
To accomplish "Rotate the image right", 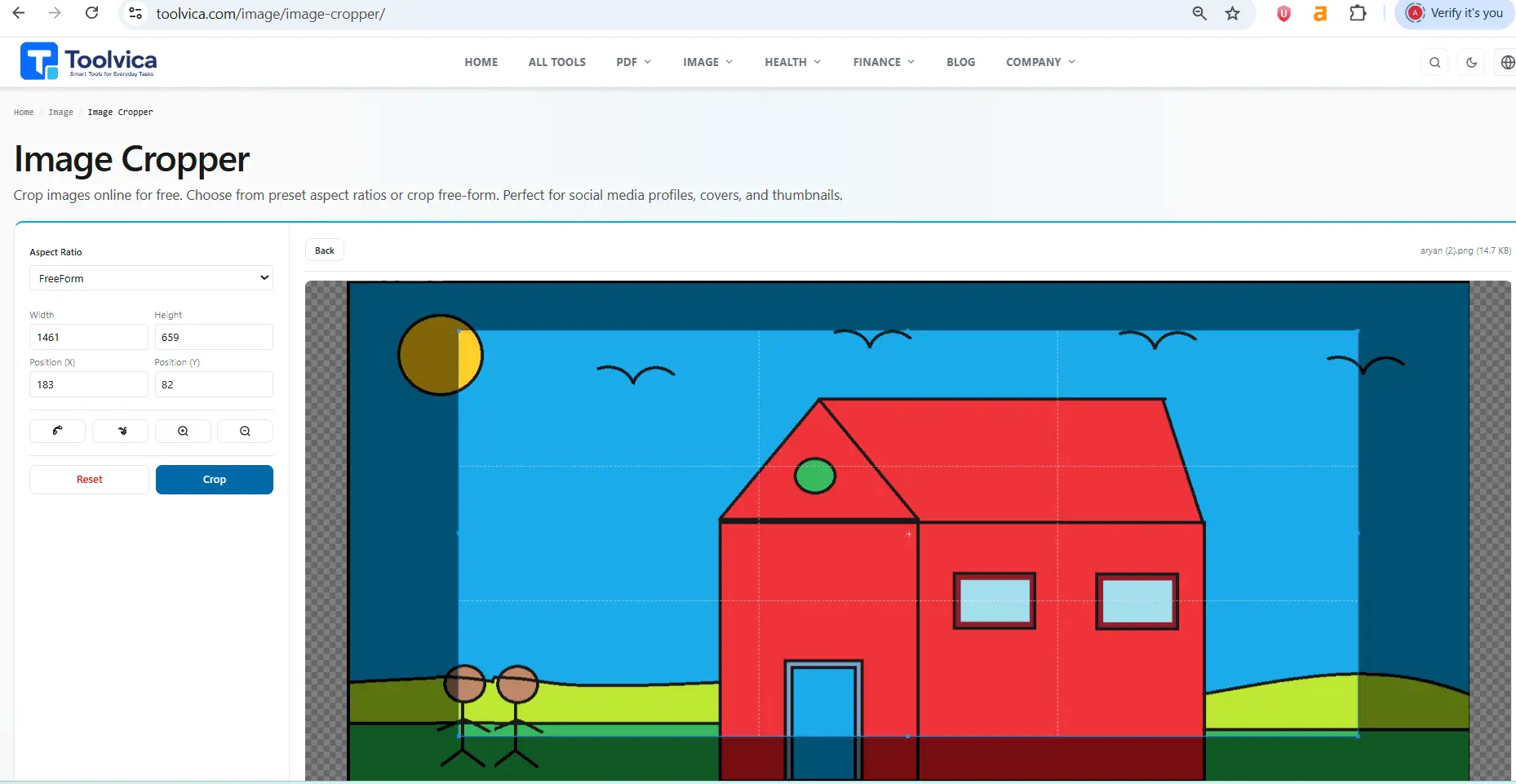I will pos(120,431).
